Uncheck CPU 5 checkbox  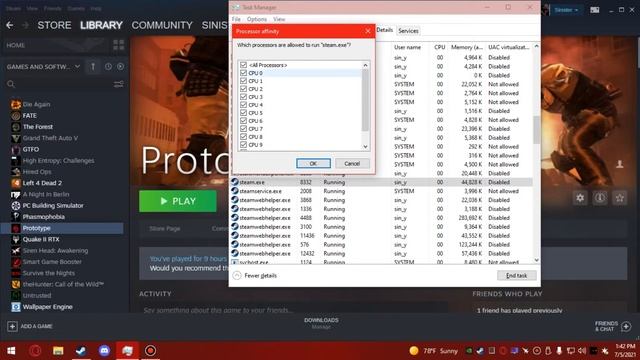click(x=244, y=113)
